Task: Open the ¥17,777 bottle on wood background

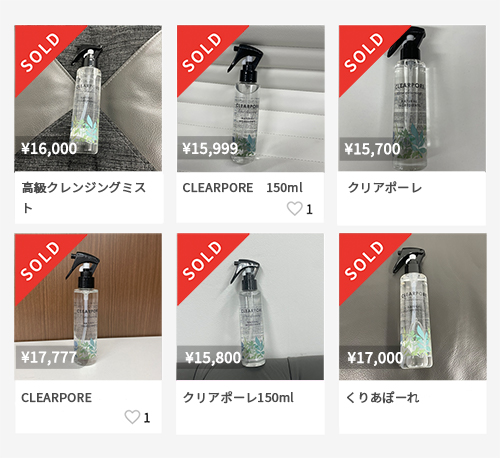Action: [88, 307]
